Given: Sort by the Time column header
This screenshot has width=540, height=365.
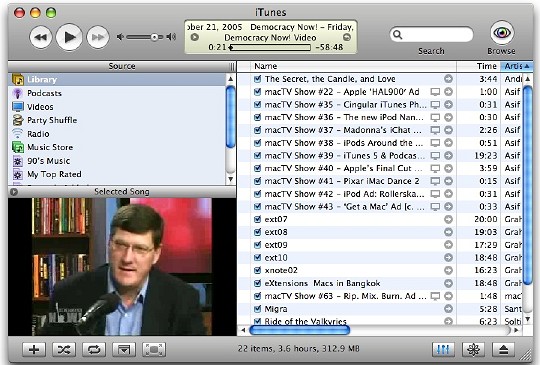Looking at the screenshot, I should tap(478, 66).
